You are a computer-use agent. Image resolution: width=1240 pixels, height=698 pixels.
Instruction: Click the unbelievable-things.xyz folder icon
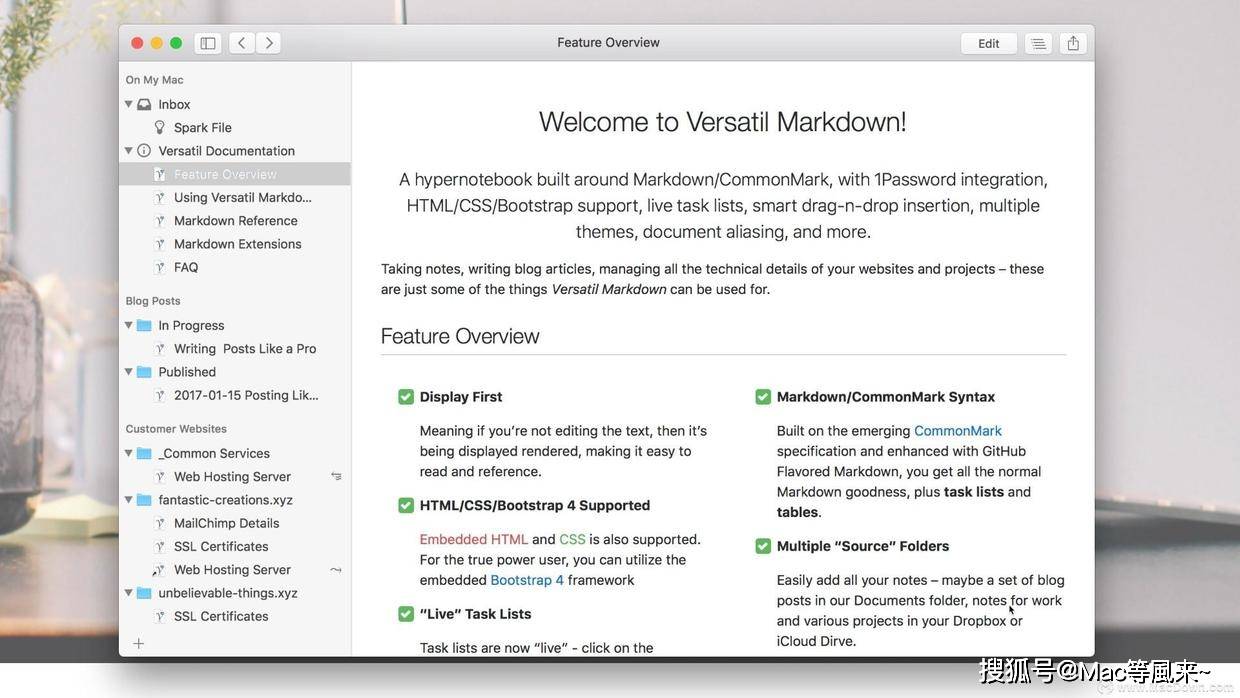click(144, 593)
